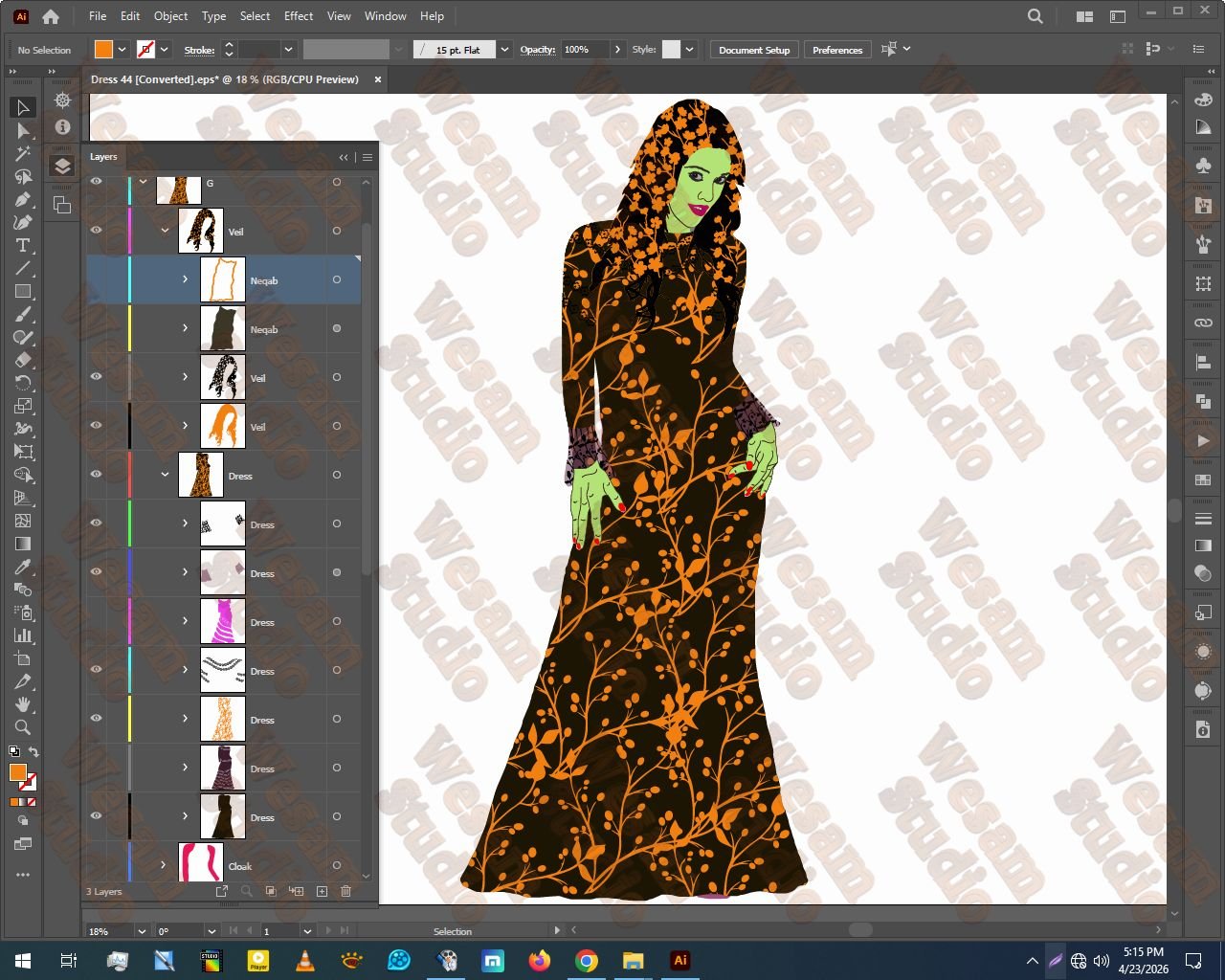Swap fill and stroke colors arrow
The width and height of the screenshot is (1225, 980).
coord(33,752)
